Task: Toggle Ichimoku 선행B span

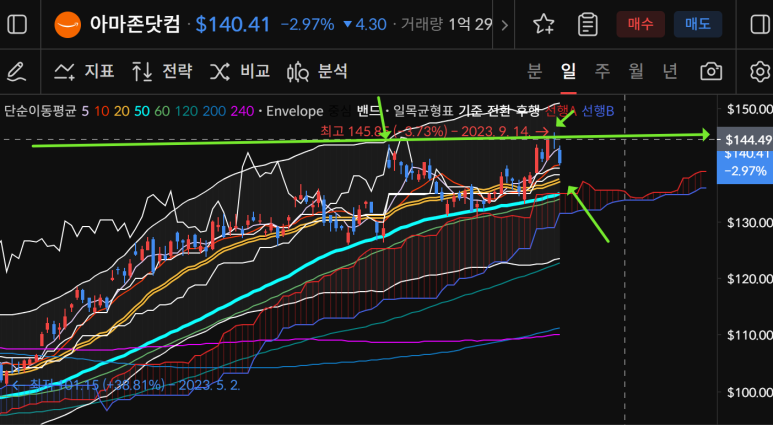Action: tap(598, 111)
